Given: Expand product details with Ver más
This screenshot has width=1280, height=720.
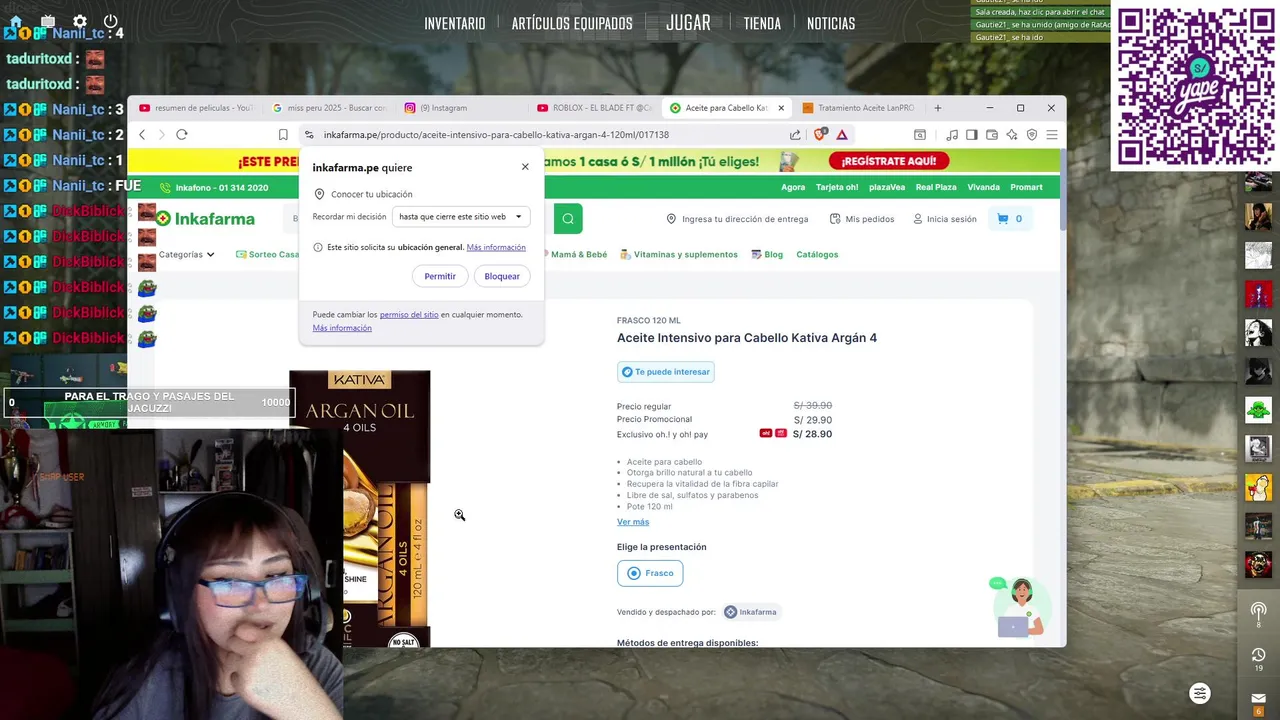Looking at the screenshot, I should click(633, 522).
